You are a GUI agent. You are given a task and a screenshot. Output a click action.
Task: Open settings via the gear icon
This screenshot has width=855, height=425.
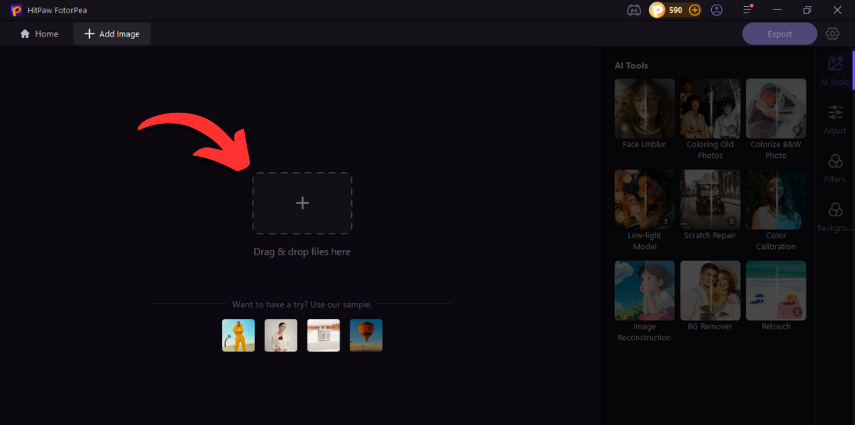click(832, 34)
